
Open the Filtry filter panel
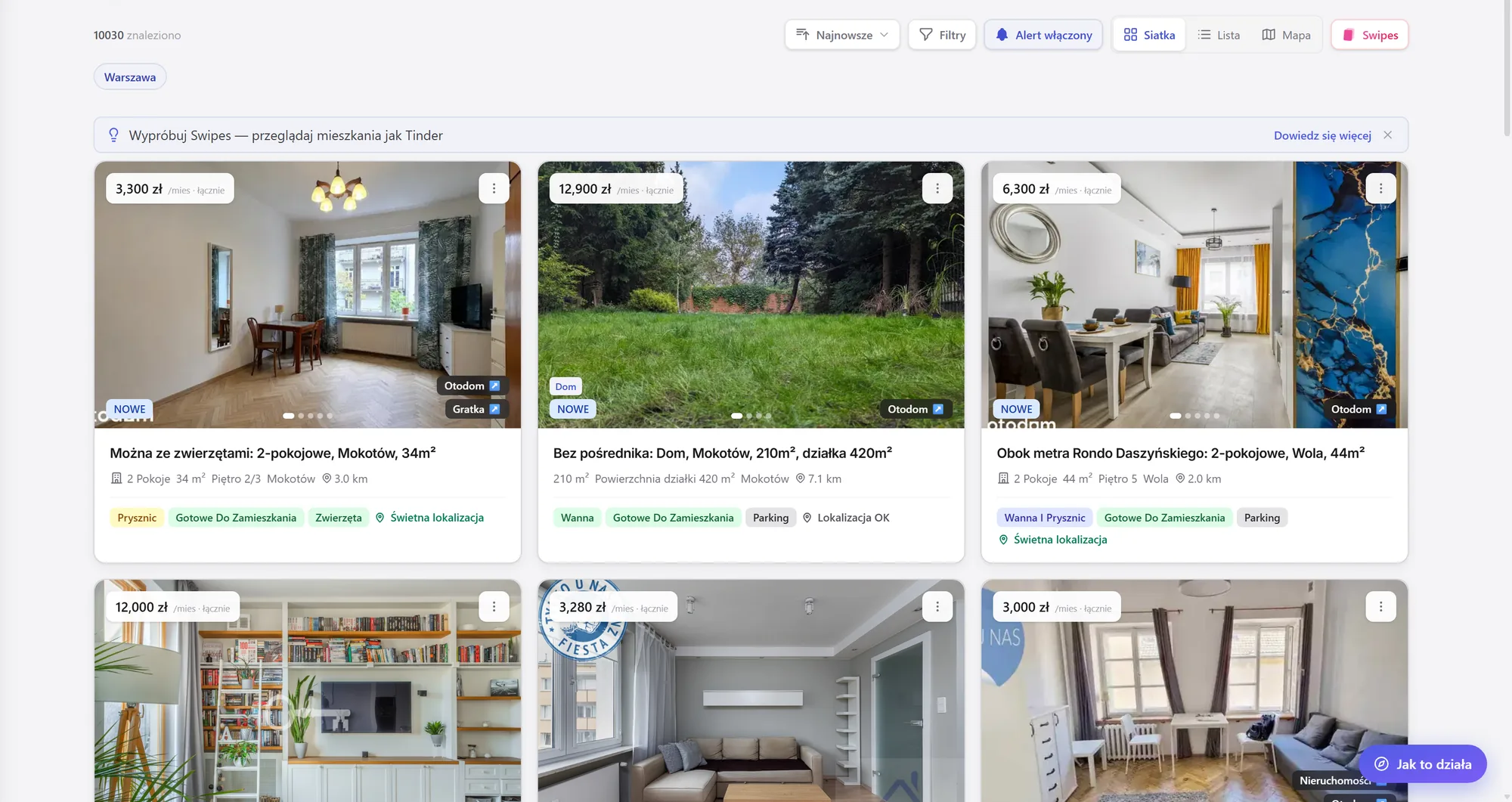tap(942, 35)
